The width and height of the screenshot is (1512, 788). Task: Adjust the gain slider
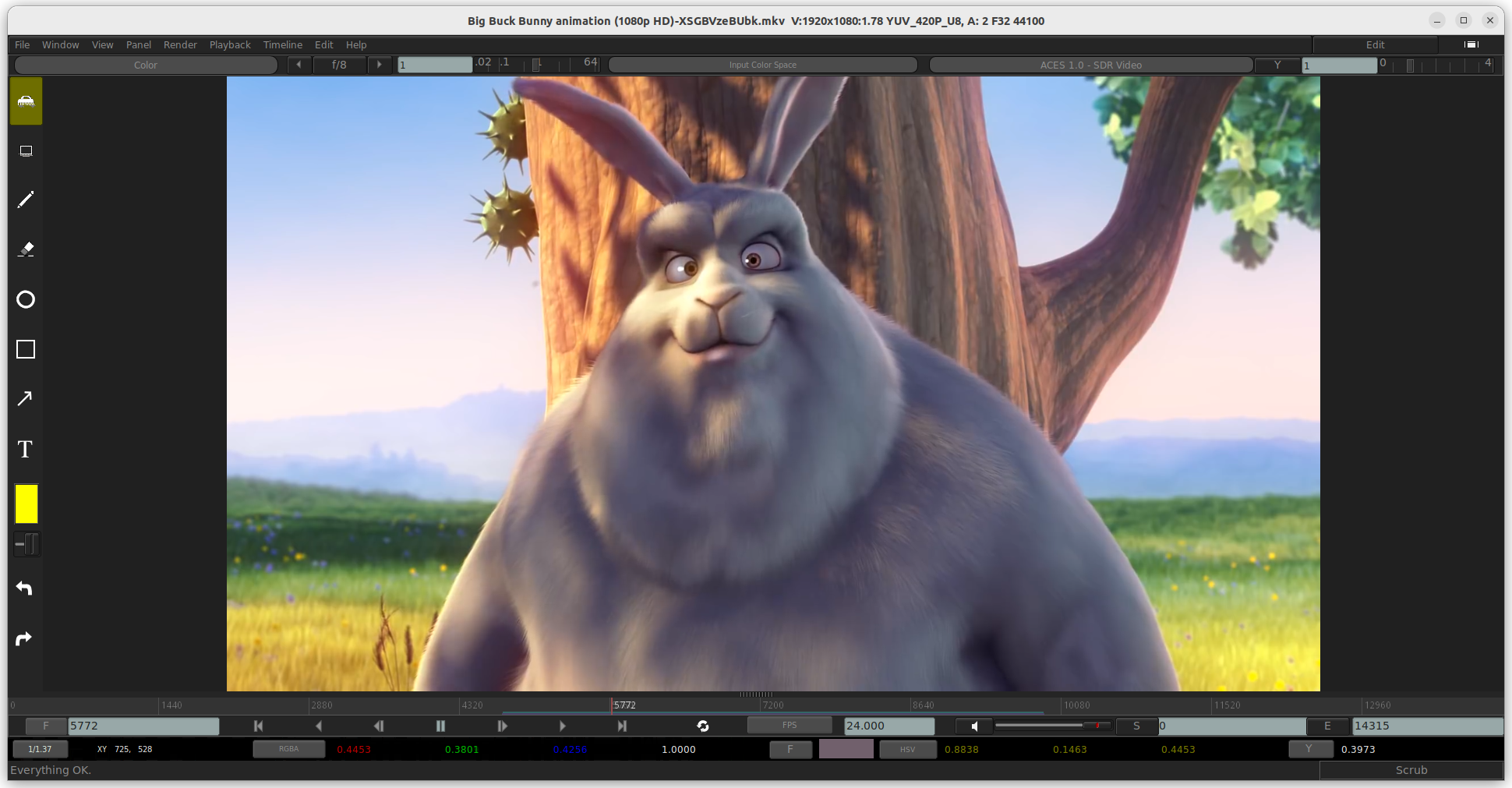tap(536, 65)
